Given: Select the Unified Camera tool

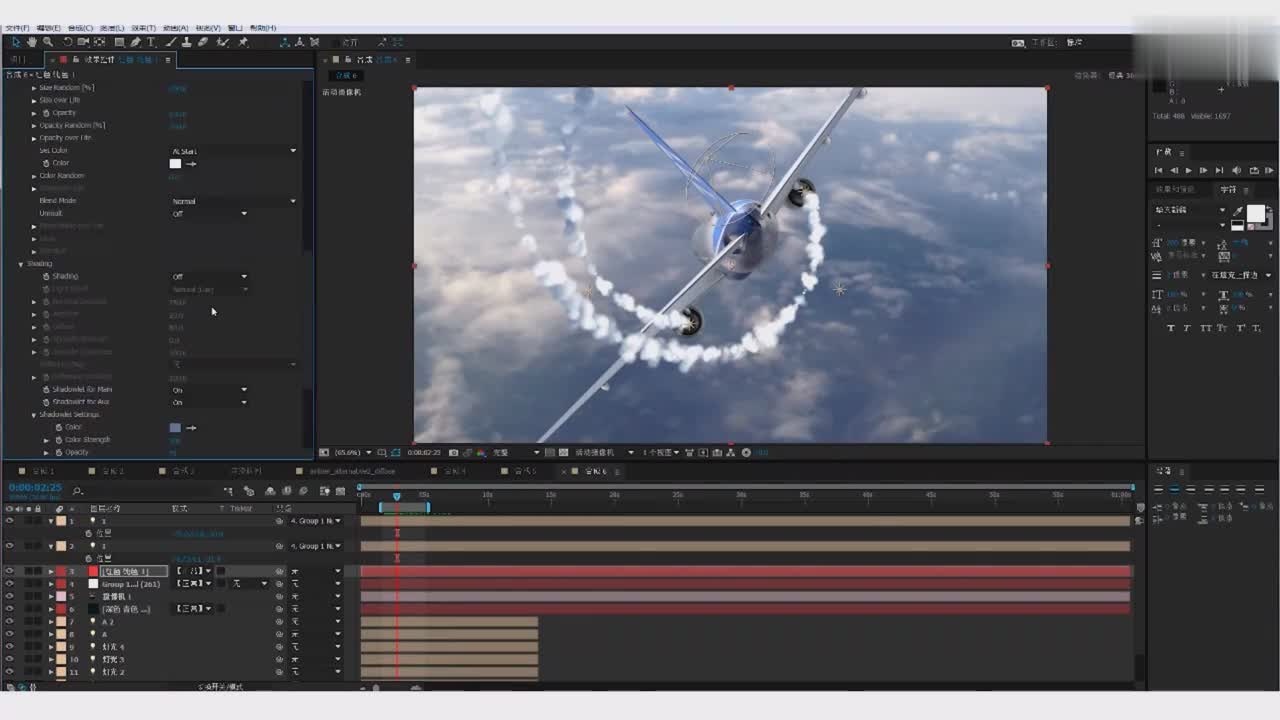Looking at the screenshot, I should pyautogui.click(x=83, y=42).
